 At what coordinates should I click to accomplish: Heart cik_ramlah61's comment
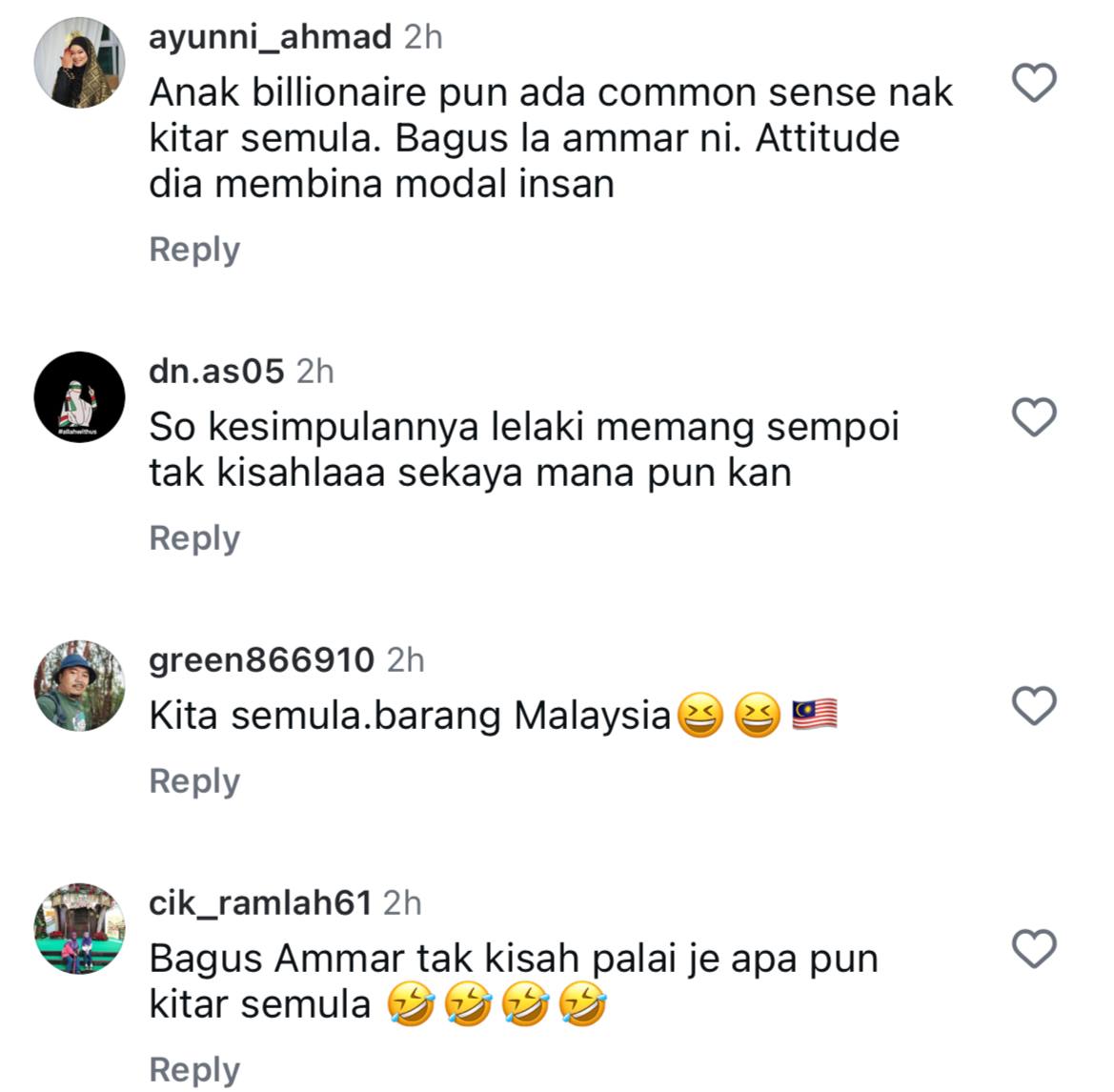pos(1034,948)
